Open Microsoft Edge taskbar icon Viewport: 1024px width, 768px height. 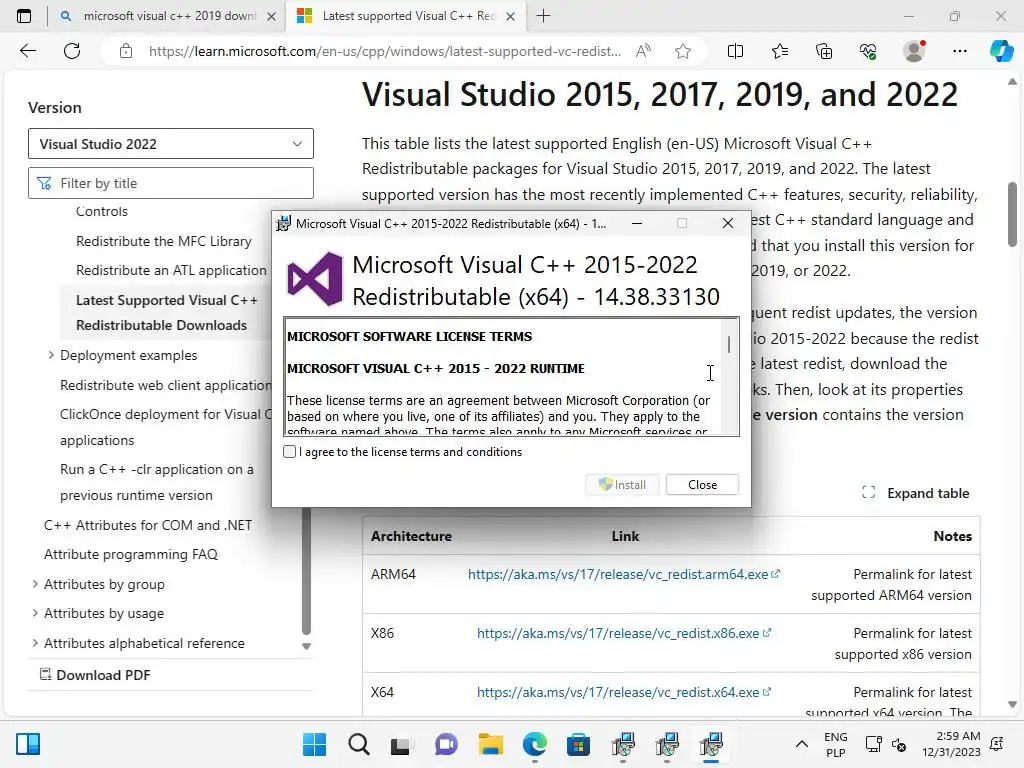coord(534,744)
